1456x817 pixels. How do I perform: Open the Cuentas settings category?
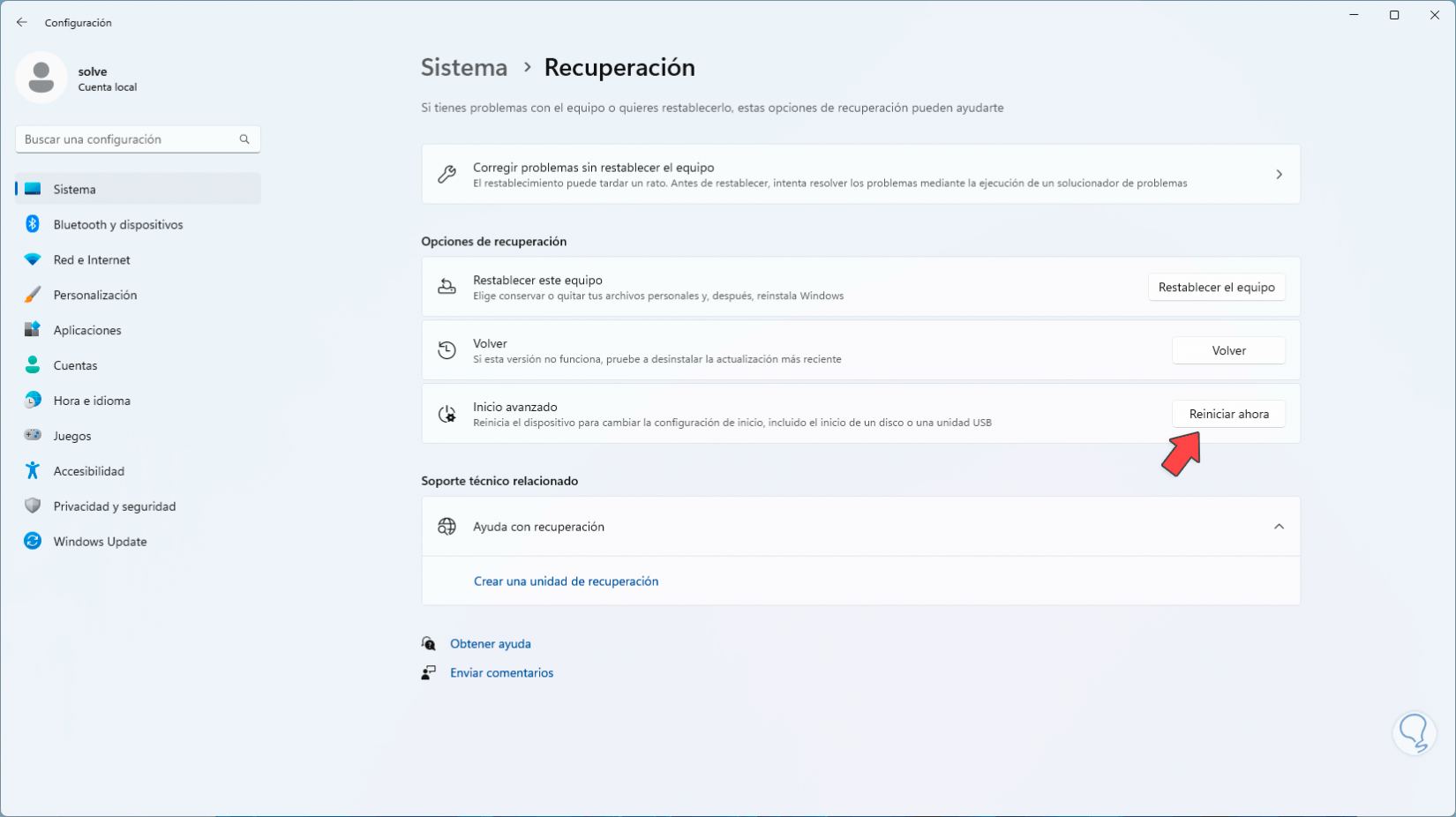click(139, 365)
